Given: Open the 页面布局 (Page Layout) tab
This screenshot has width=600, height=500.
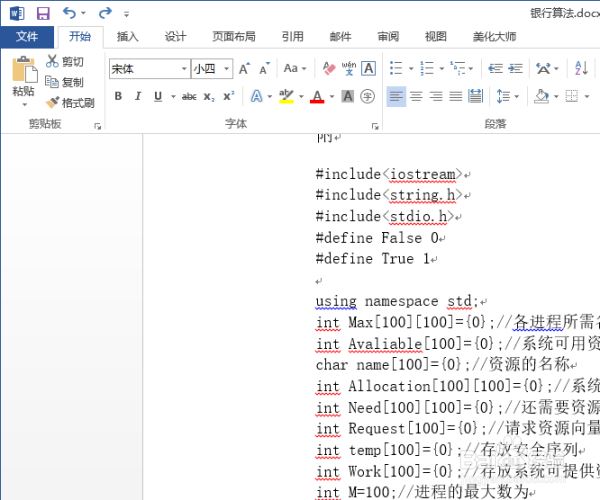Looking at the screenshot, I should pos(234,37).
